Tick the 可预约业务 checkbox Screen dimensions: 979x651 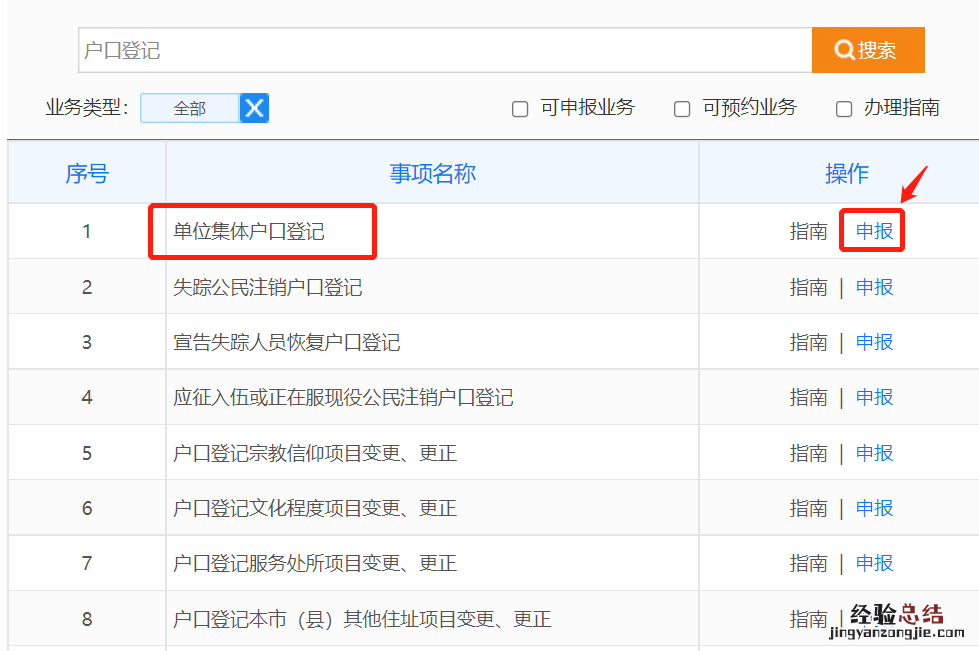pyautogui.click(x=682, y=109)
